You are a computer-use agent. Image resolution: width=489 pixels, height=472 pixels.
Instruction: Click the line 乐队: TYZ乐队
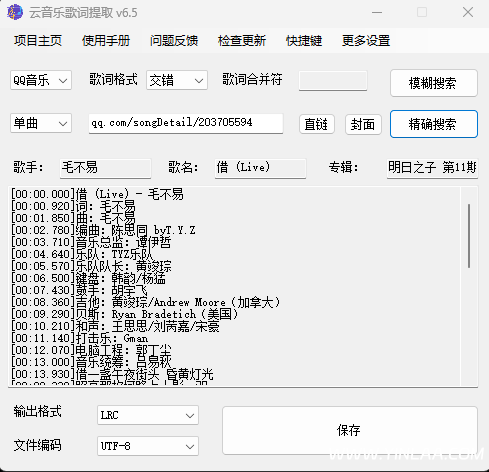click(82, 254)
